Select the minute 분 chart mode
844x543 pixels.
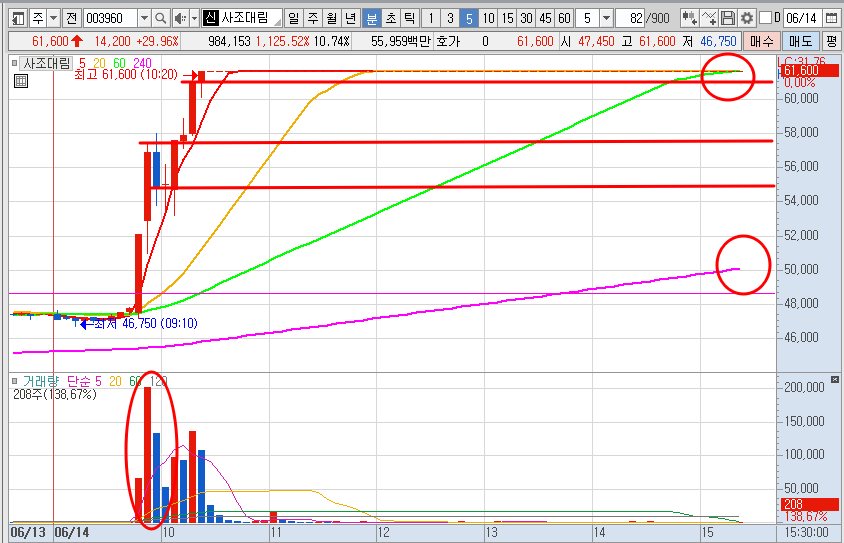[x=371, y=18]
